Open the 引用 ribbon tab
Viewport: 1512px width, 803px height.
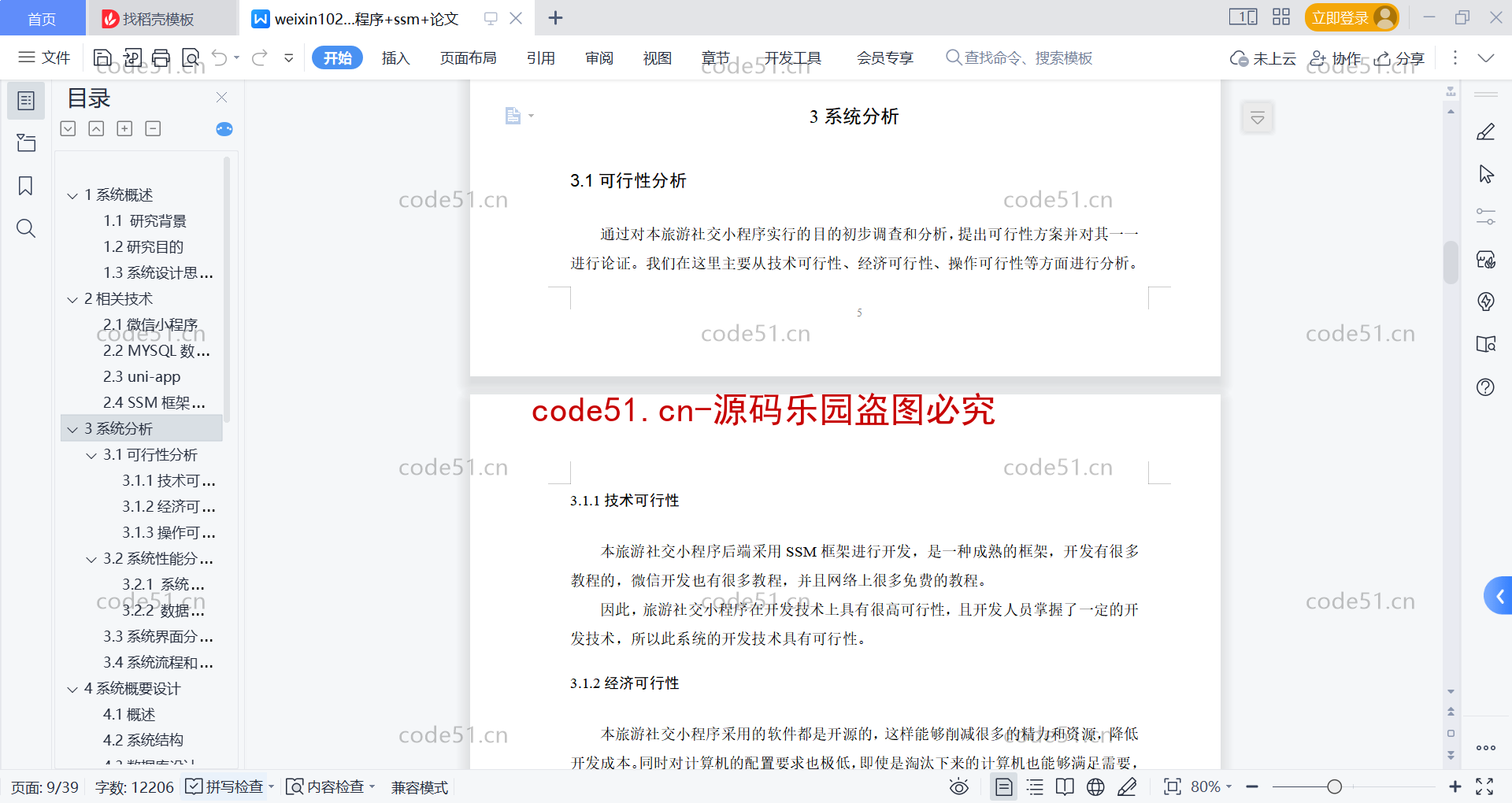(x=541, y=57)
